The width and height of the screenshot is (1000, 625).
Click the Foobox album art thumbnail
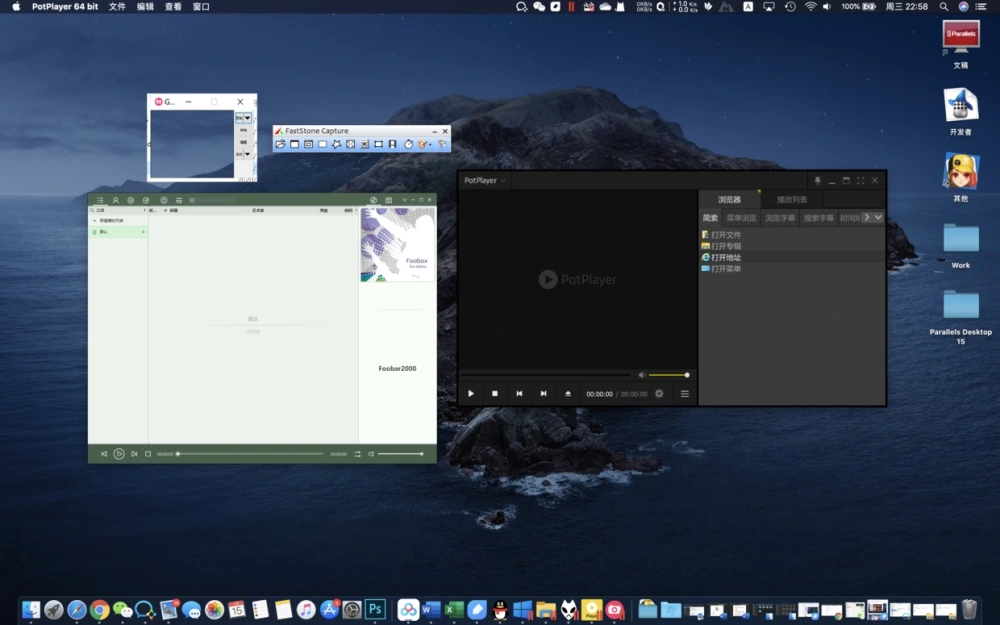pos(397,244)
